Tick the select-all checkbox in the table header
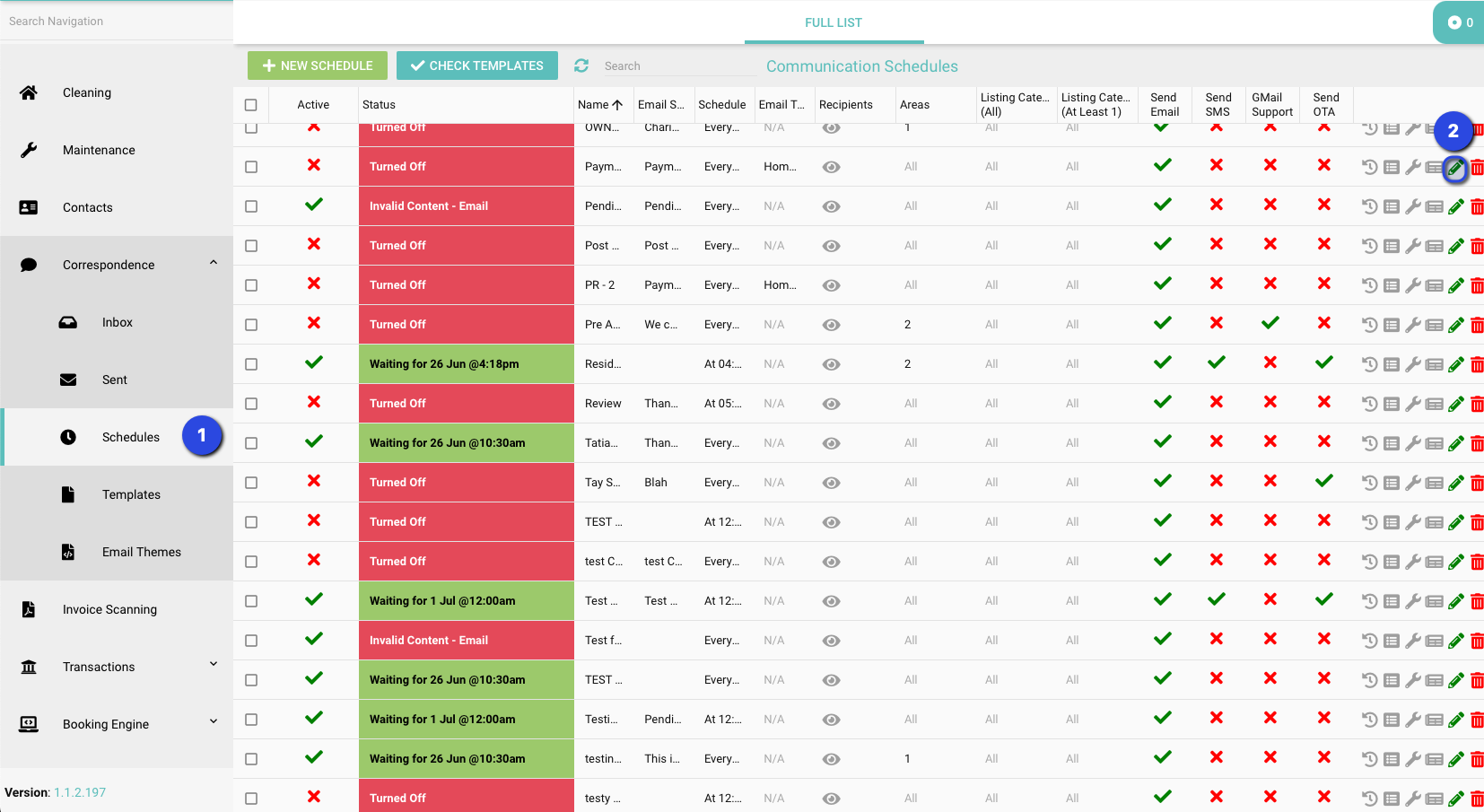1484x812 pixels. click(x=251, y=105)
